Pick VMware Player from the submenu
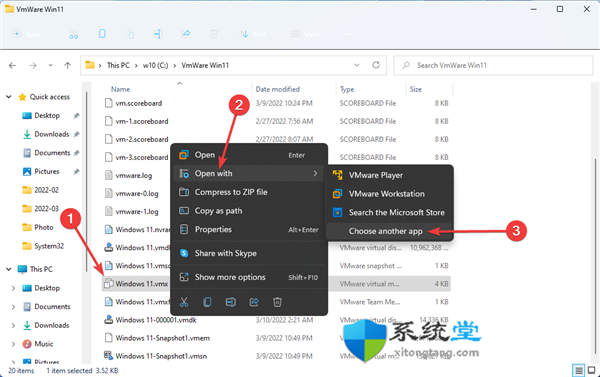 [x=390, y=175]
